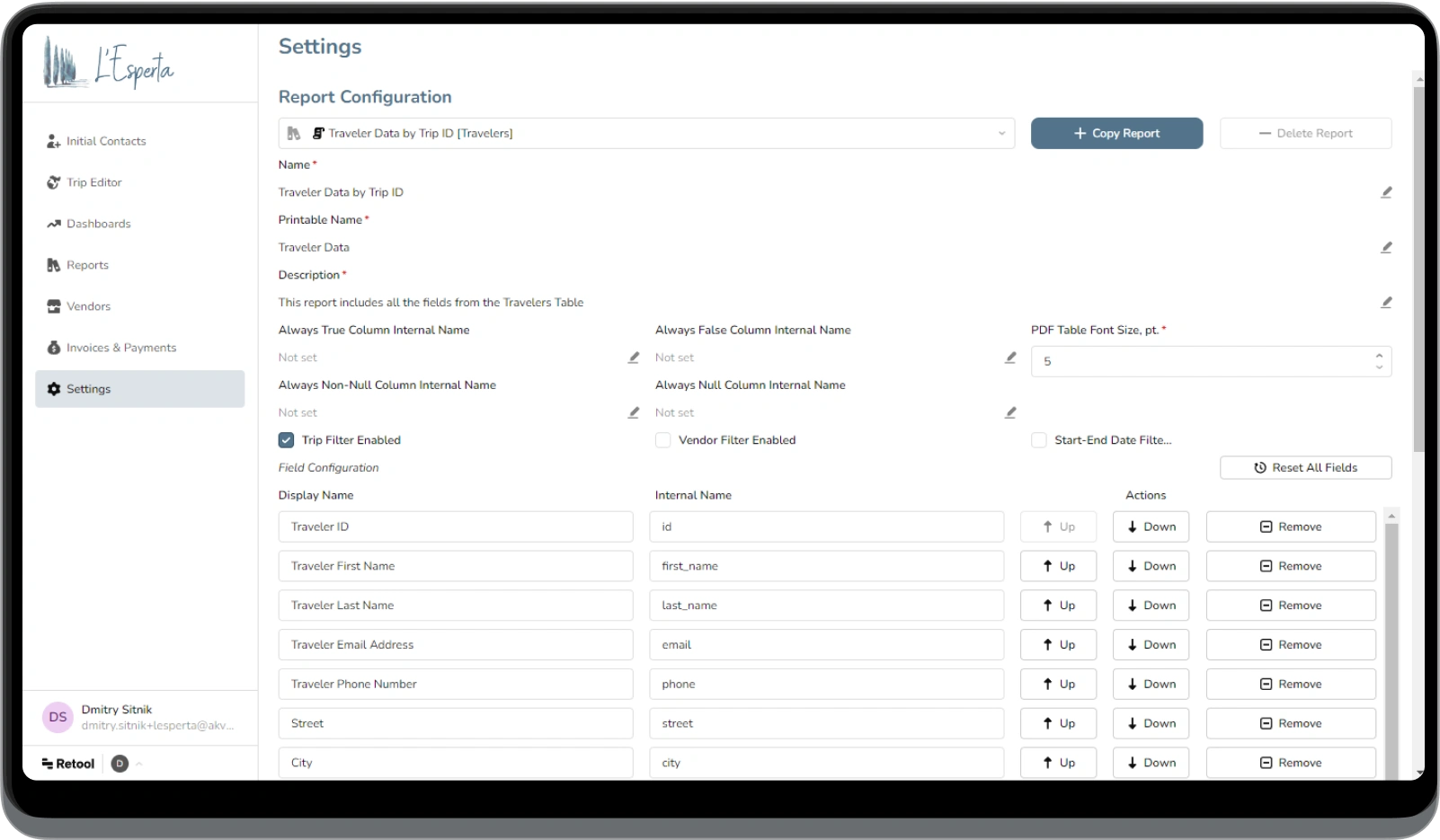
Task: Open Trip Editor in the sidebar
Action: (x=93, y=182)
